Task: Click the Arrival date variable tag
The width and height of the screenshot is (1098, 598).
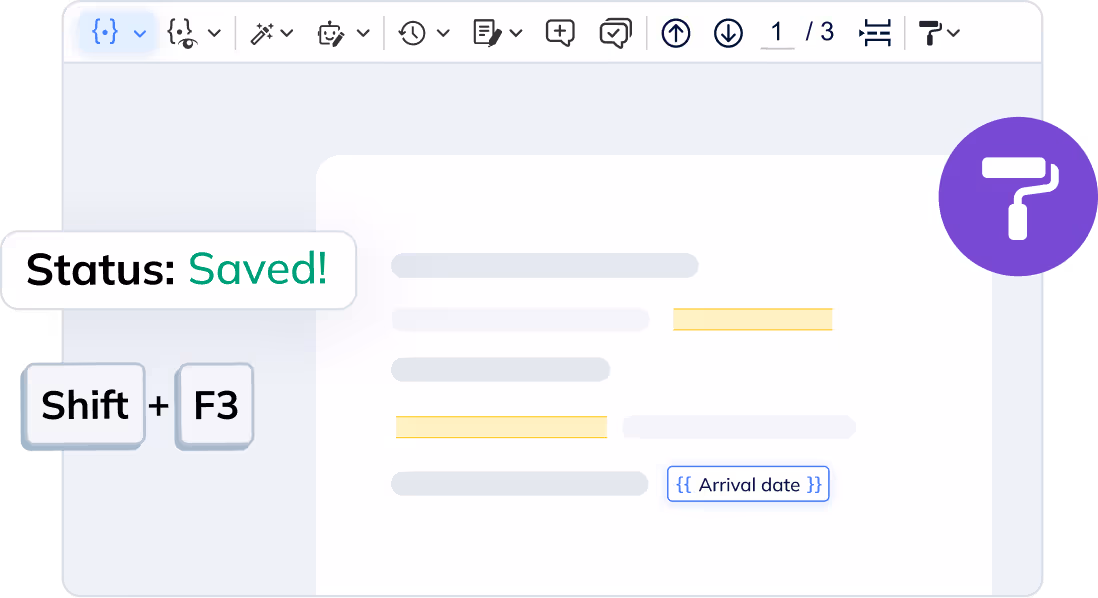Action: point(748,485)
